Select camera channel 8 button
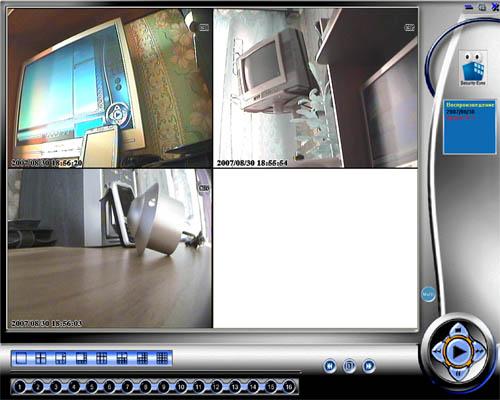The image size is (500, 400). click(x=145, y=387)
